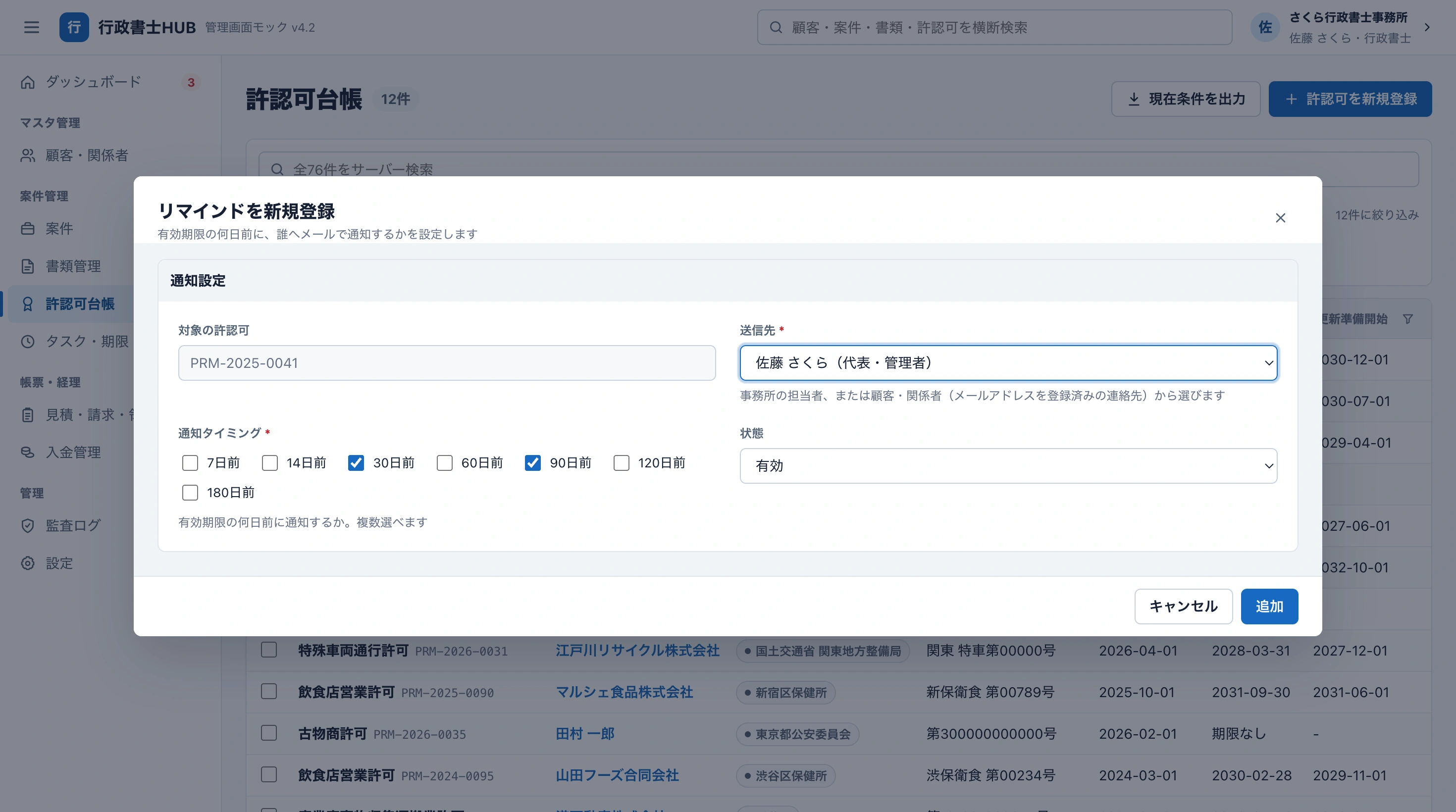Click the 東京都公安委員会 tag
Screen dimensions: 1456x812
click(x=797, y=734)
